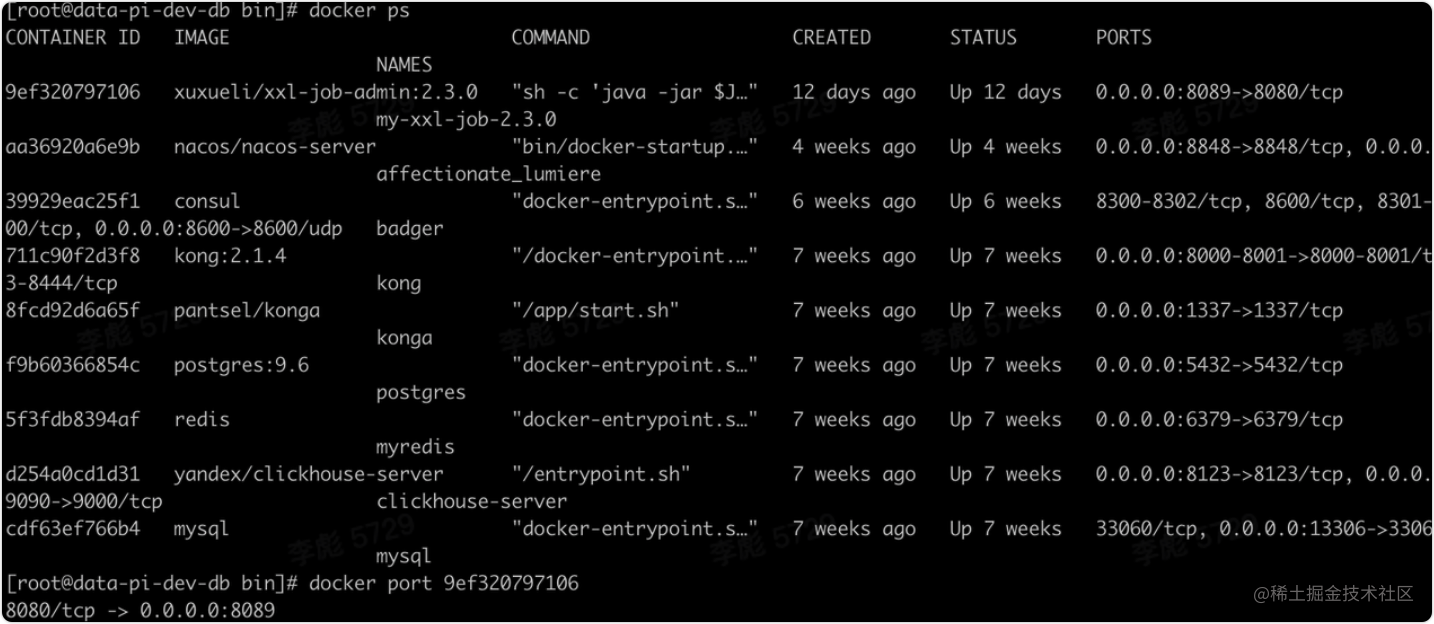Click the port mapping 0.0.0.0:5432->5432/tcp
Screen dimensions: 1434x624
[x=1219, y=365]
